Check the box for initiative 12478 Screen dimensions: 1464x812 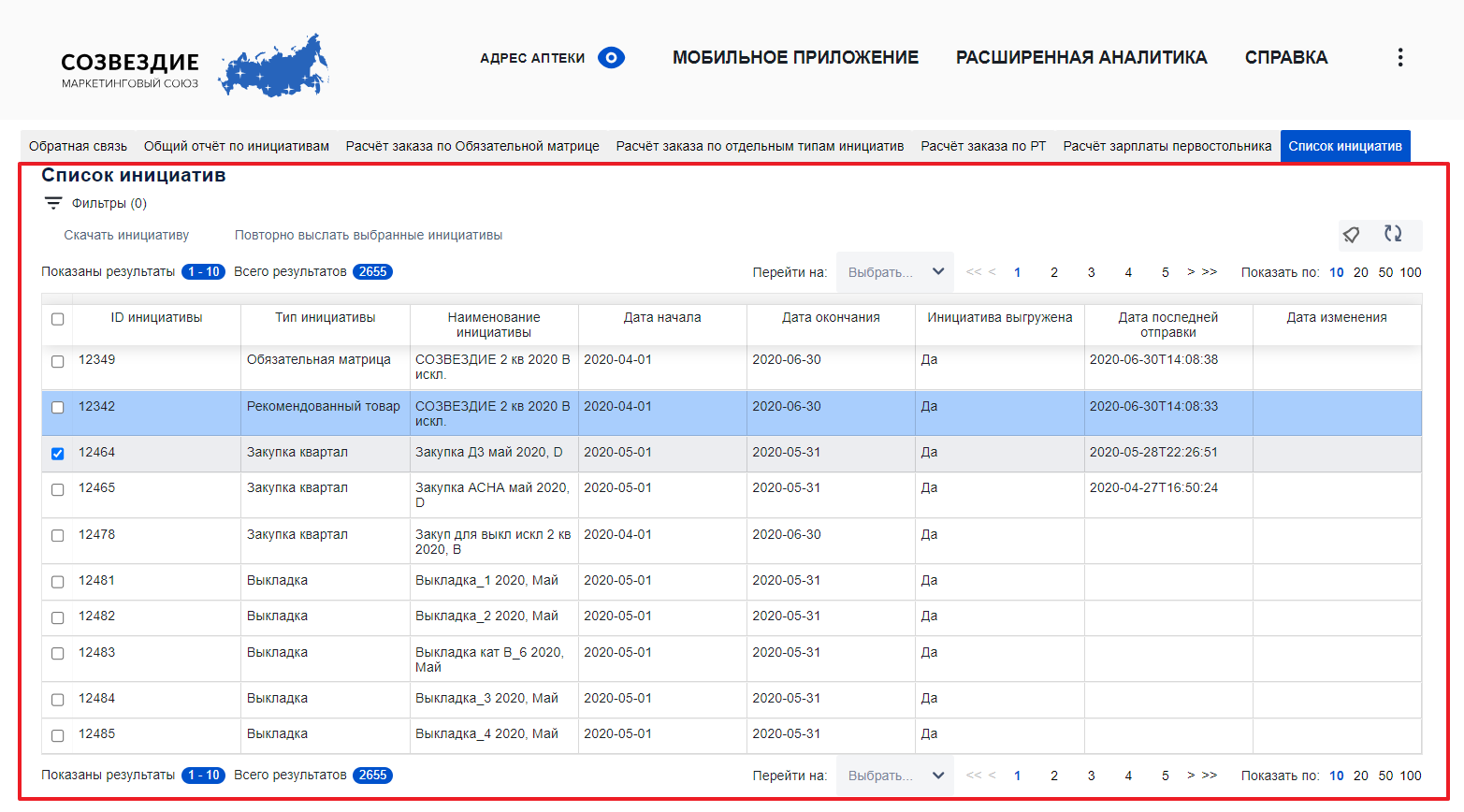point(57,536)
